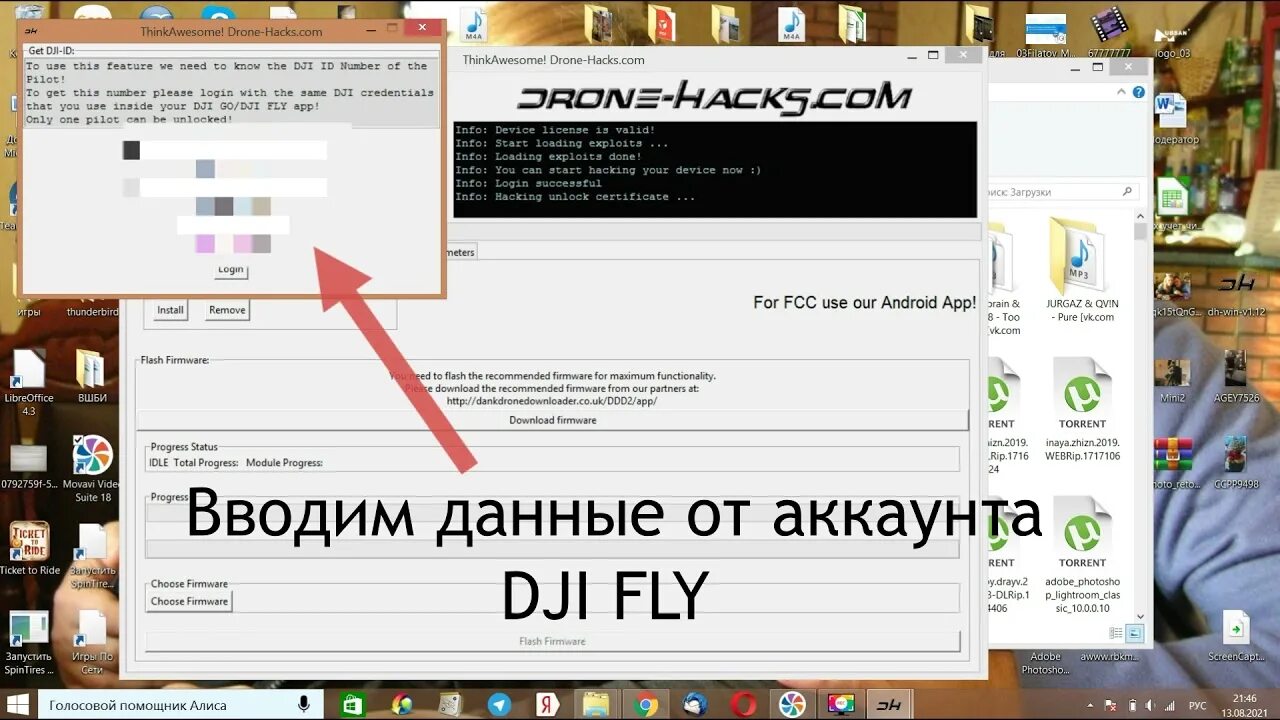
Task: Click the Explorer help question-mark icon
Action: tap(1137, 92)
